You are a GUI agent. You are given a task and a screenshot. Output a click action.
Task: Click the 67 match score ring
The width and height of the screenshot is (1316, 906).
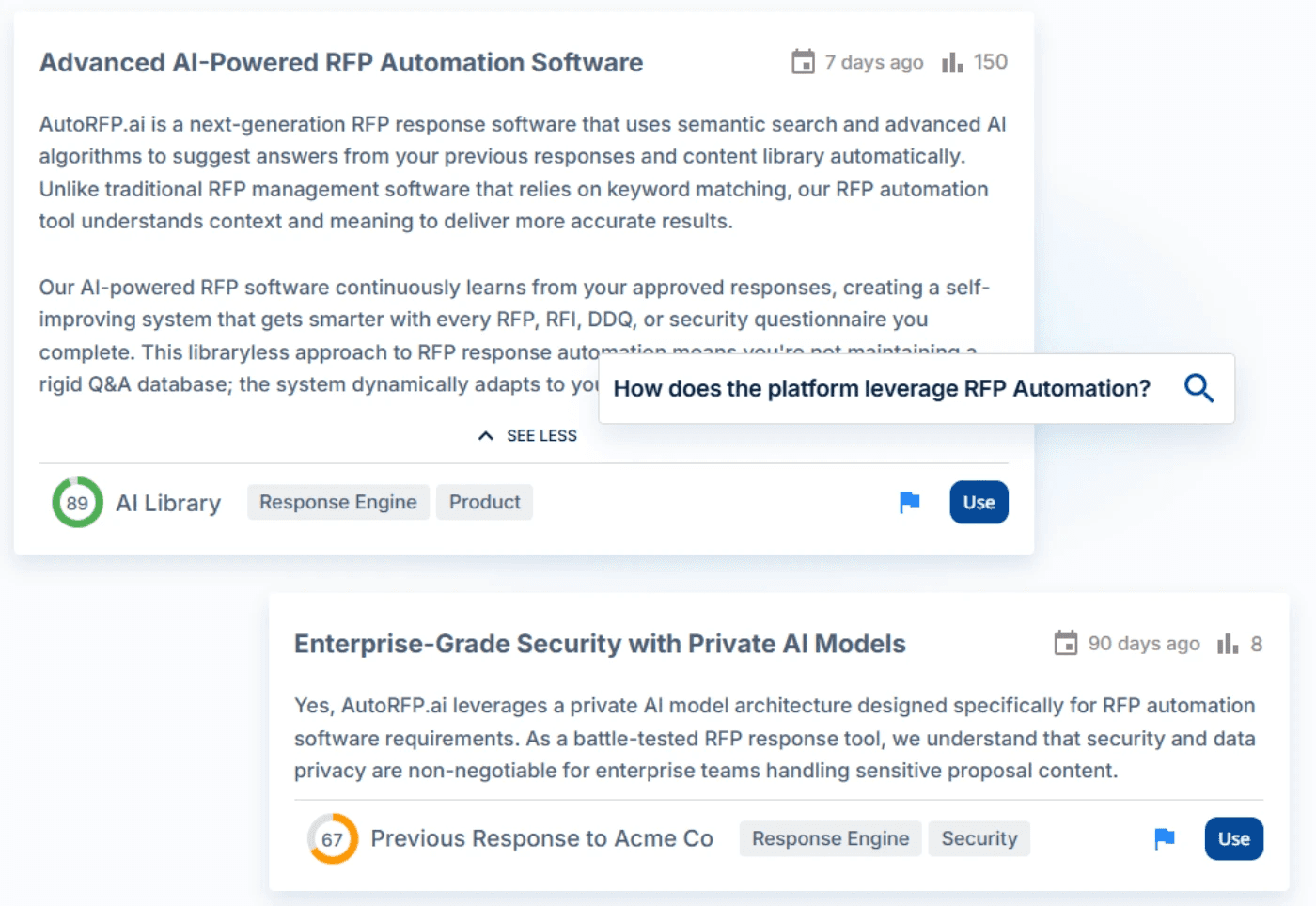click(333, 838)
